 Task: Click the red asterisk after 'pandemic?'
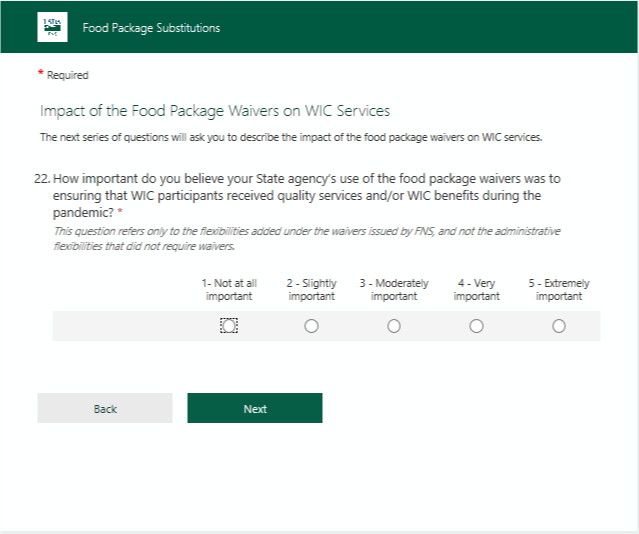(120, 213)
